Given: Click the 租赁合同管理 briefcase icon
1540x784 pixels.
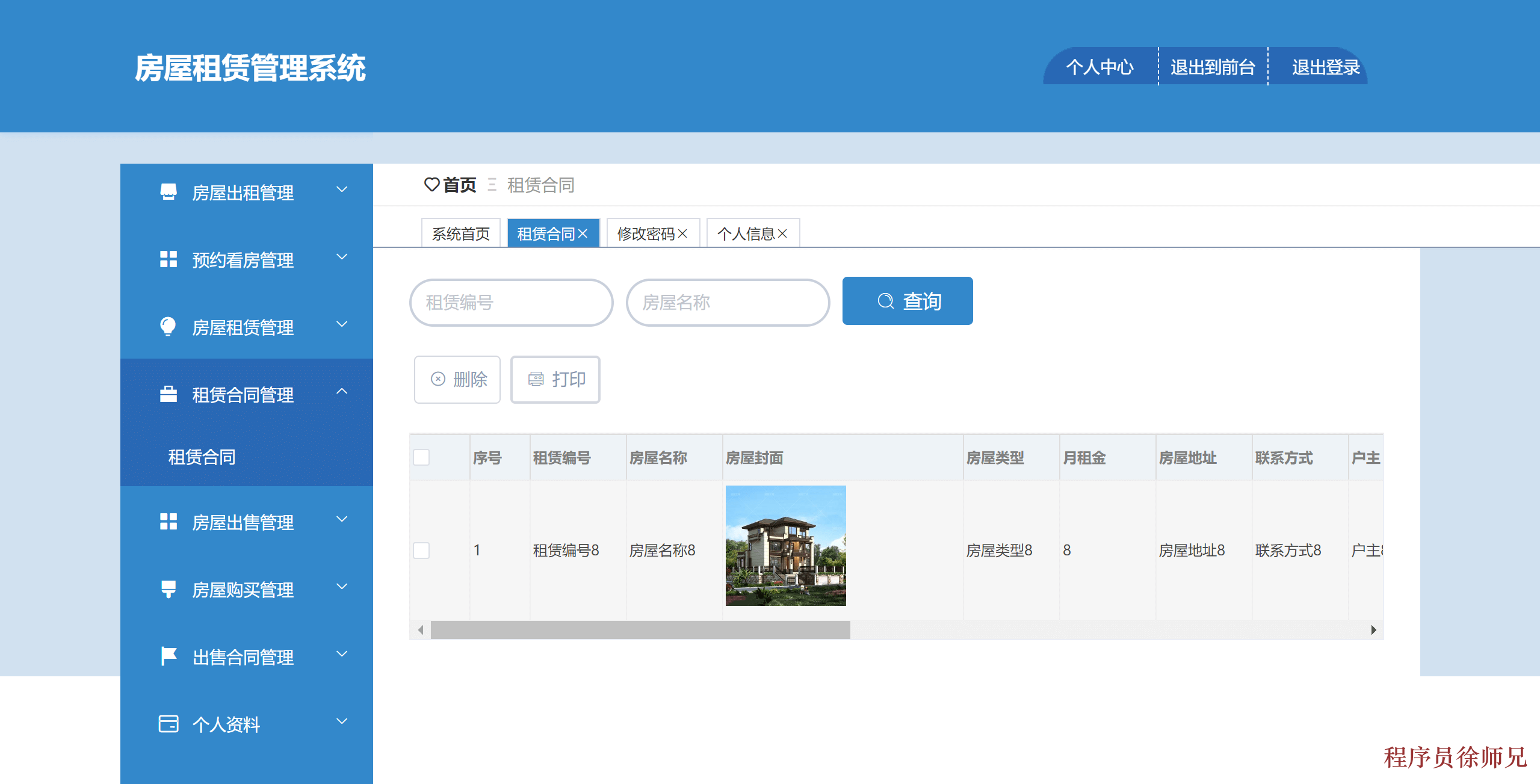Looking at the screenshot, I should [x=169, y=394].
